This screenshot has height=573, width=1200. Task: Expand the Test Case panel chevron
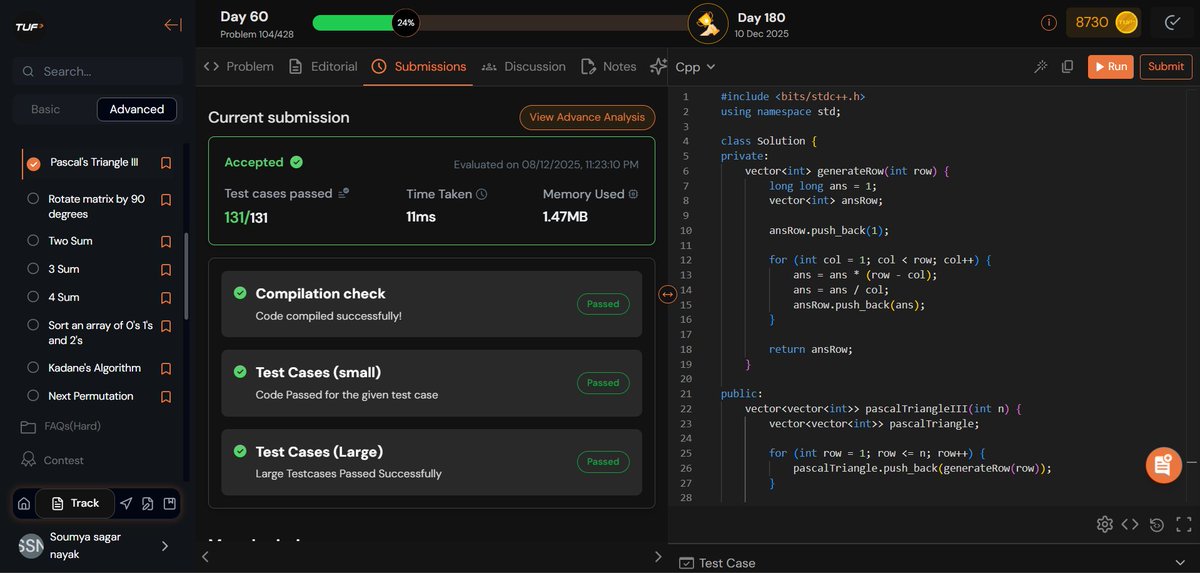pos(1182,562)
